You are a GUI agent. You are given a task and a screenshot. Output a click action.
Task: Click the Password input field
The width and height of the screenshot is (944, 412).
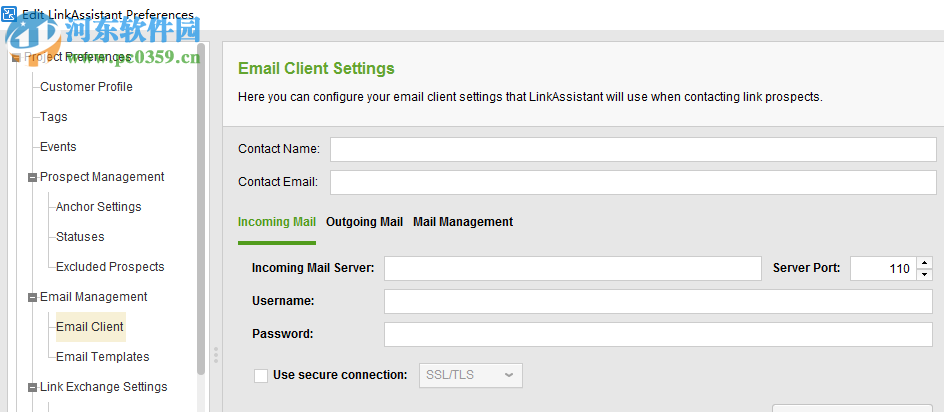click(658, 334)
